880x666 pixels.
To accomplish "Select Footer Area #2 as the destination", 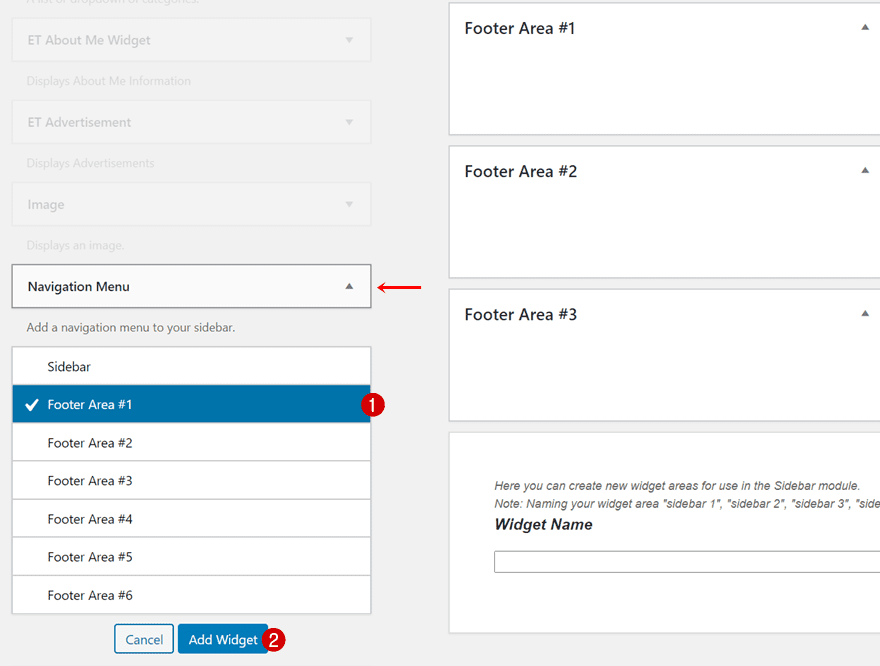I will click(x=190, y=442).
